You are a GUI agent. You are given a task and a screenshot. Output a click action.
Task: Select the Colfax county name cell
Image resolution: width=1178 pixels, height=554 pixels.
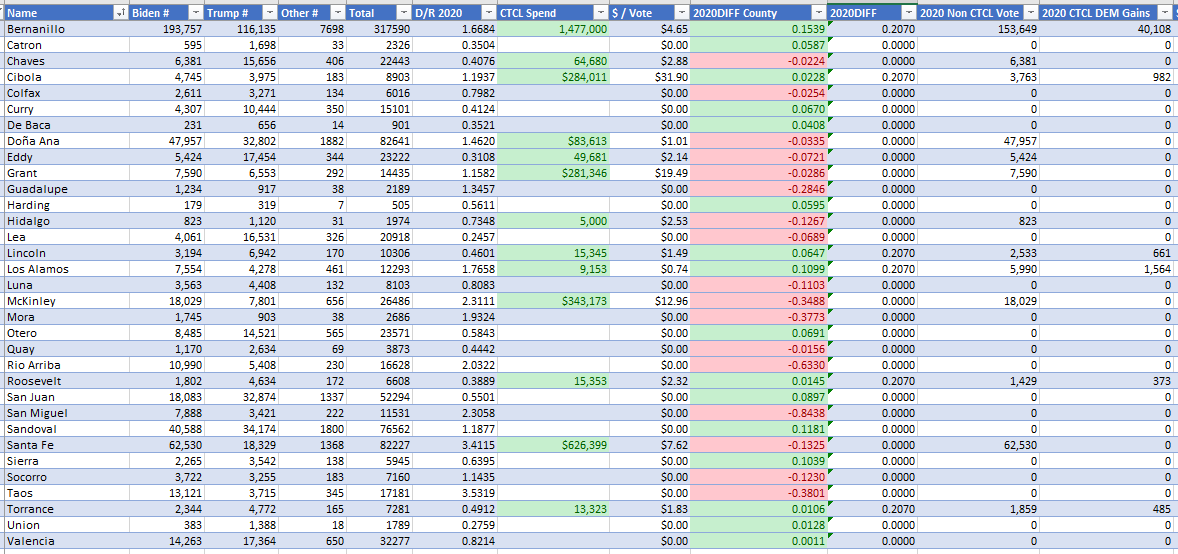66,92
